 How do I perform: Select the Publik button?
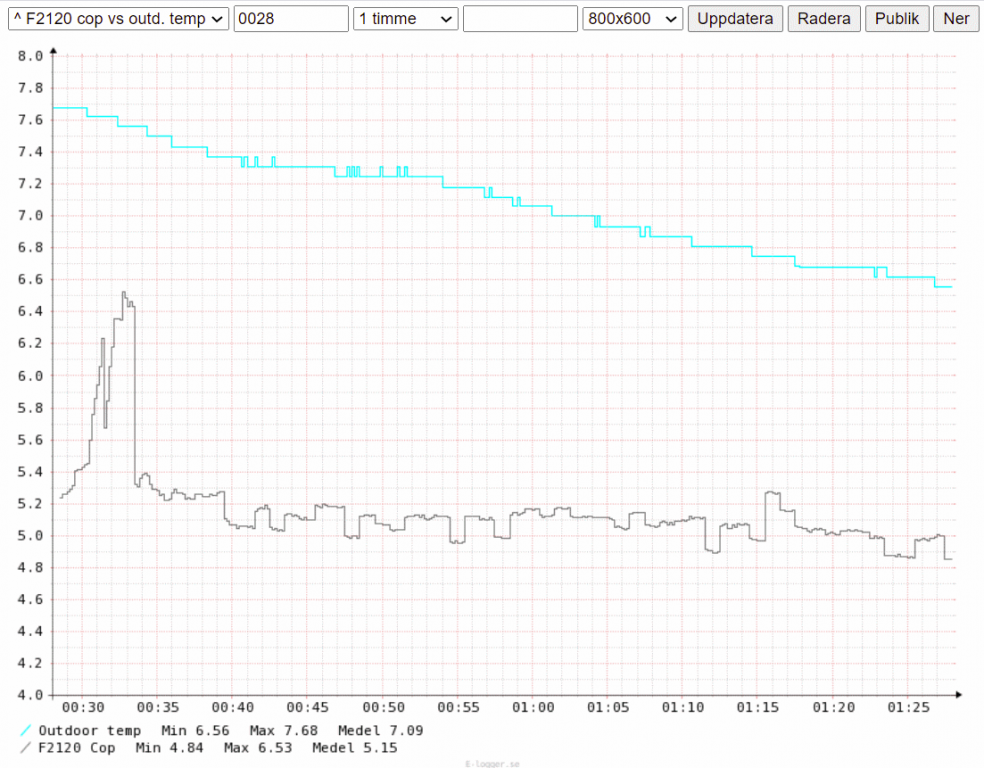897,19
